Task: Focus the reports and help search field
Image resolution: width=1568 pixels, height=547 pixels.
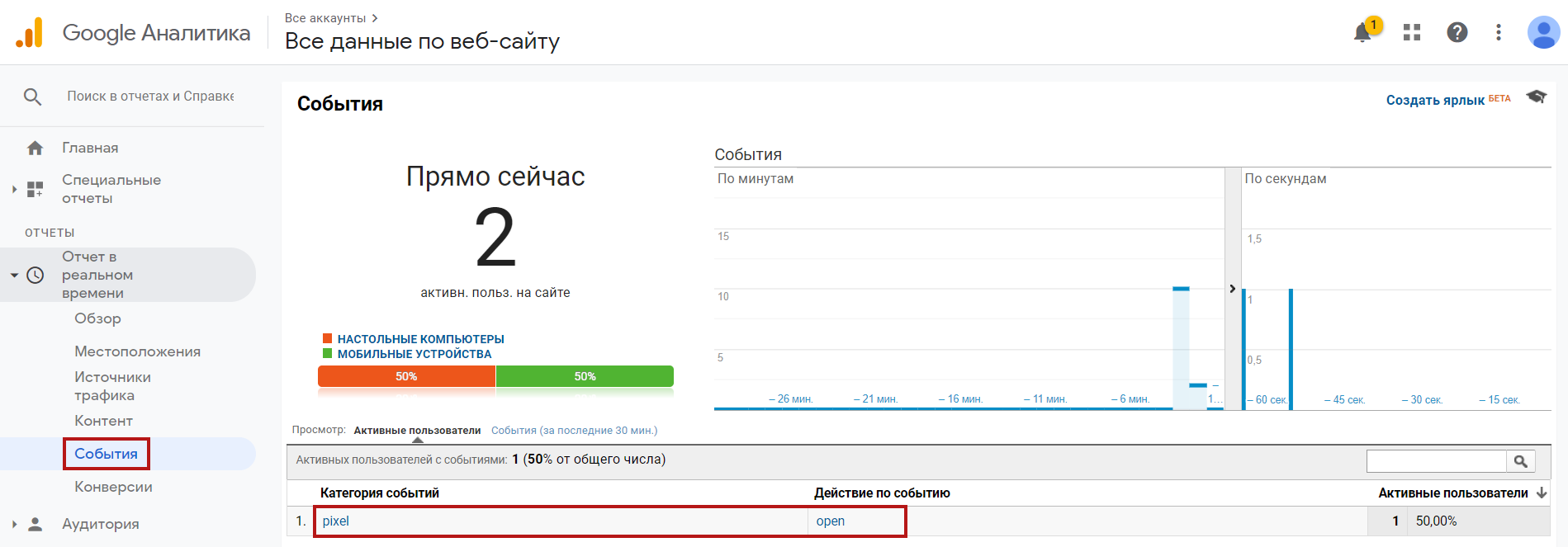Action: tap(150, 97)
